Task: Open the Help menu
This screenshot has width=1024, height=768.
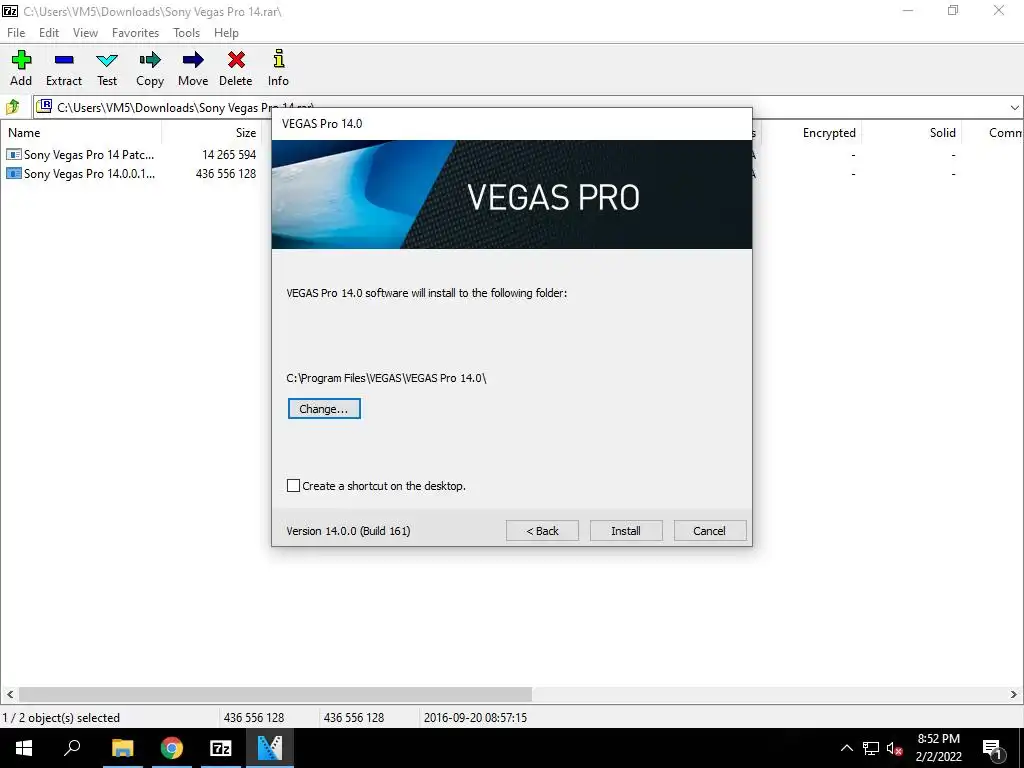Action: tap(227, 33)
